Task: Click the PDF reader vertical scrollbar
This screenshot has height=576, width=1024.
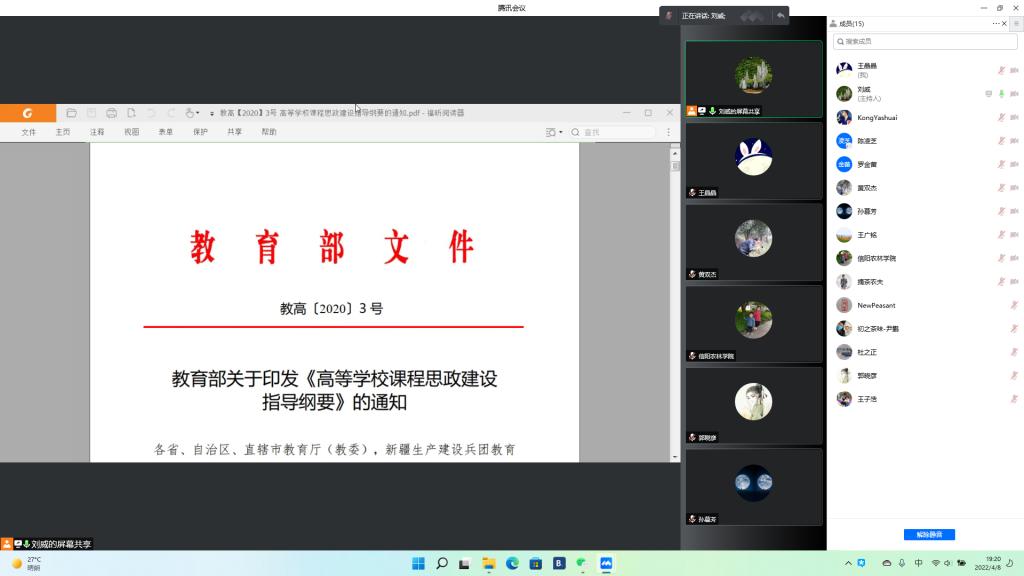Action: pos(675,300)
